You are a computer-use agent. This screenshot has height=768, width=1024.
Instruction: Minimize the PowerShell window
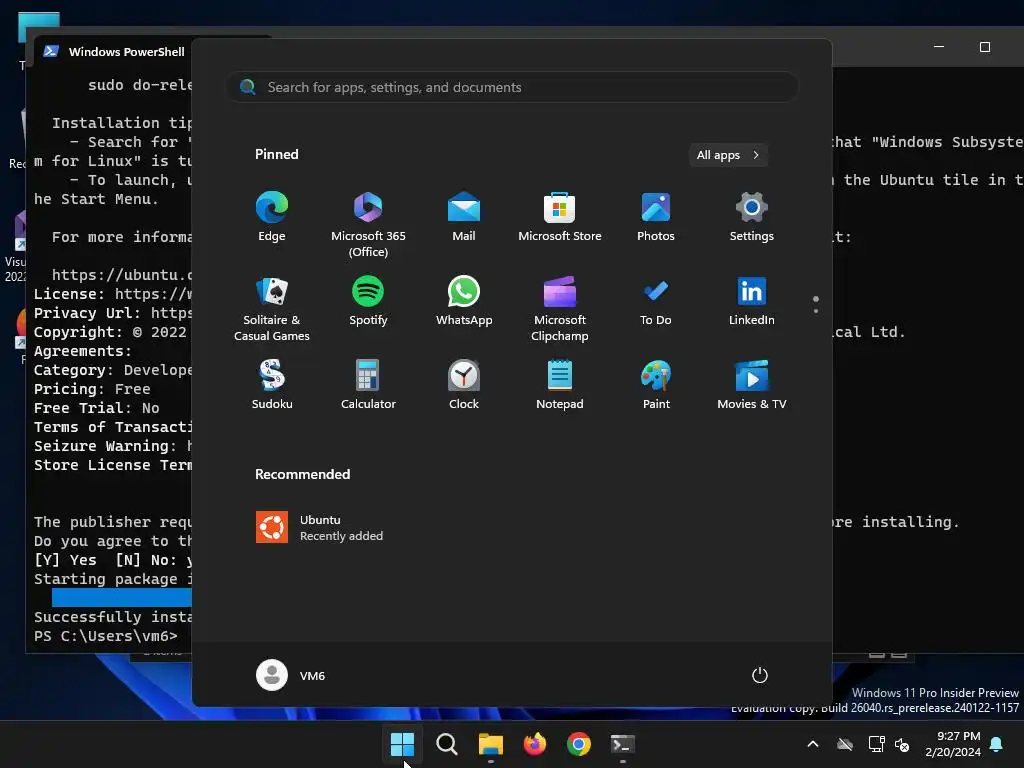[x=939, y=47]
